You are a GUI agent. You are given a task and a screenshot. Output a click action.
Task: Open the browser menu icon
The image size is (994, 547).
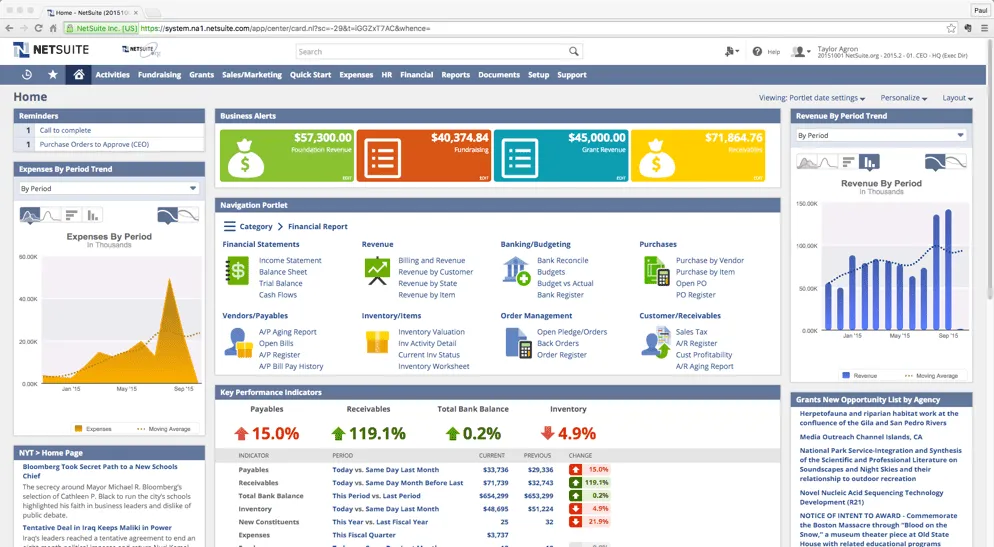984,28
